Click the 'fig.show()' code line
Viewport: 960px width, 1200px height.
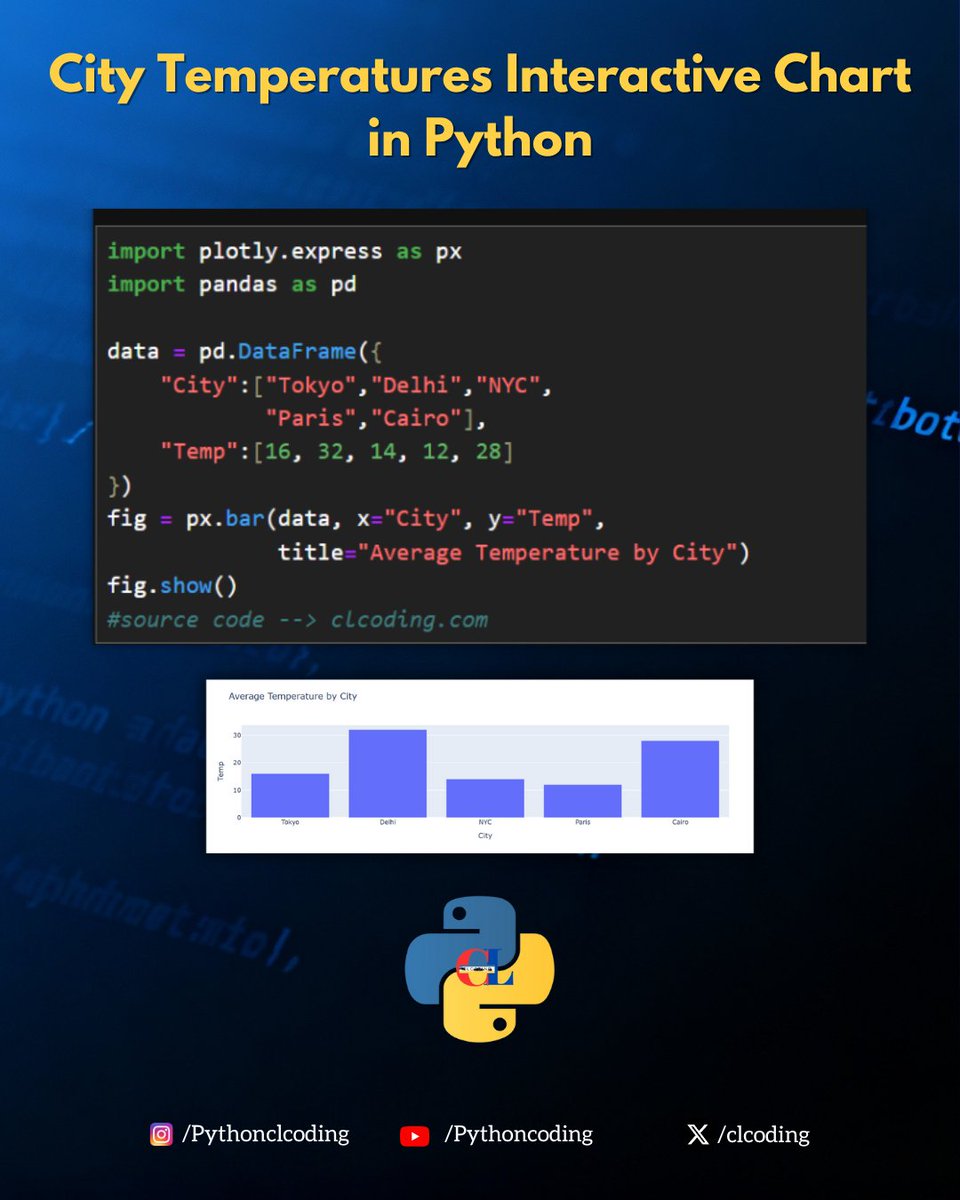click(172, 586)
